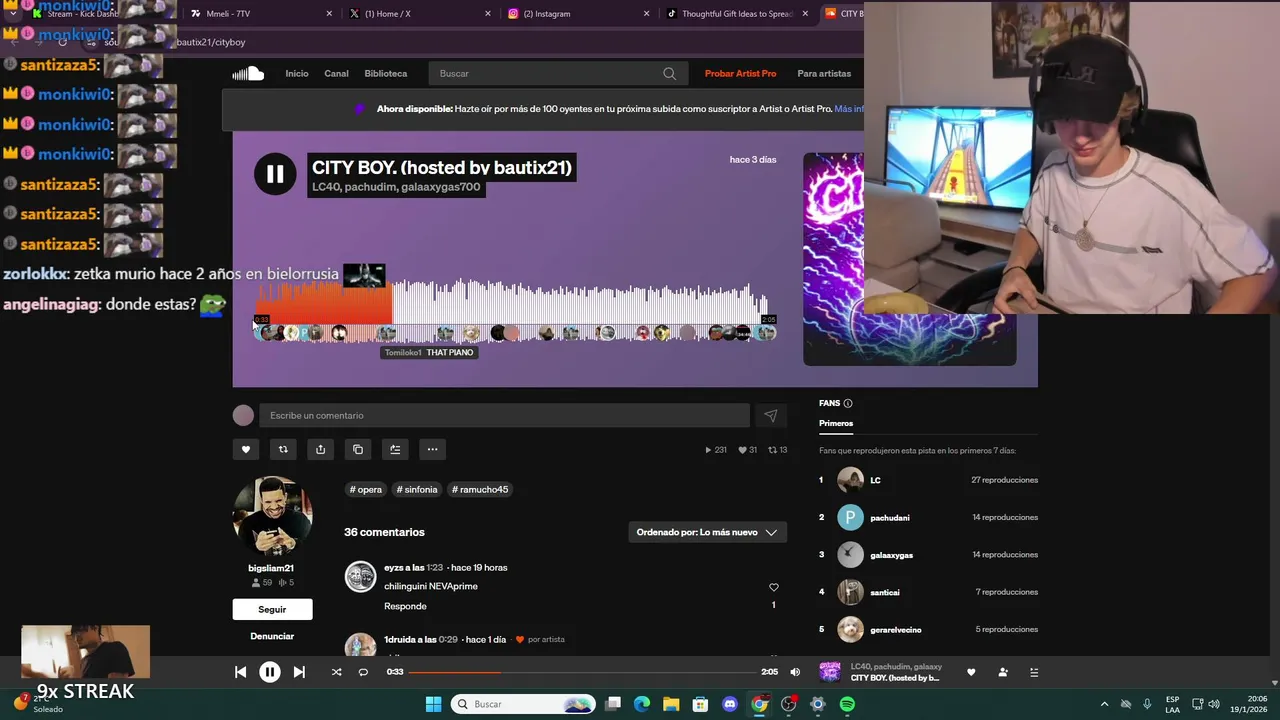1280x720 pixels.
Task: Click the #sinfonia tag
Action: (x=417, y=489)
